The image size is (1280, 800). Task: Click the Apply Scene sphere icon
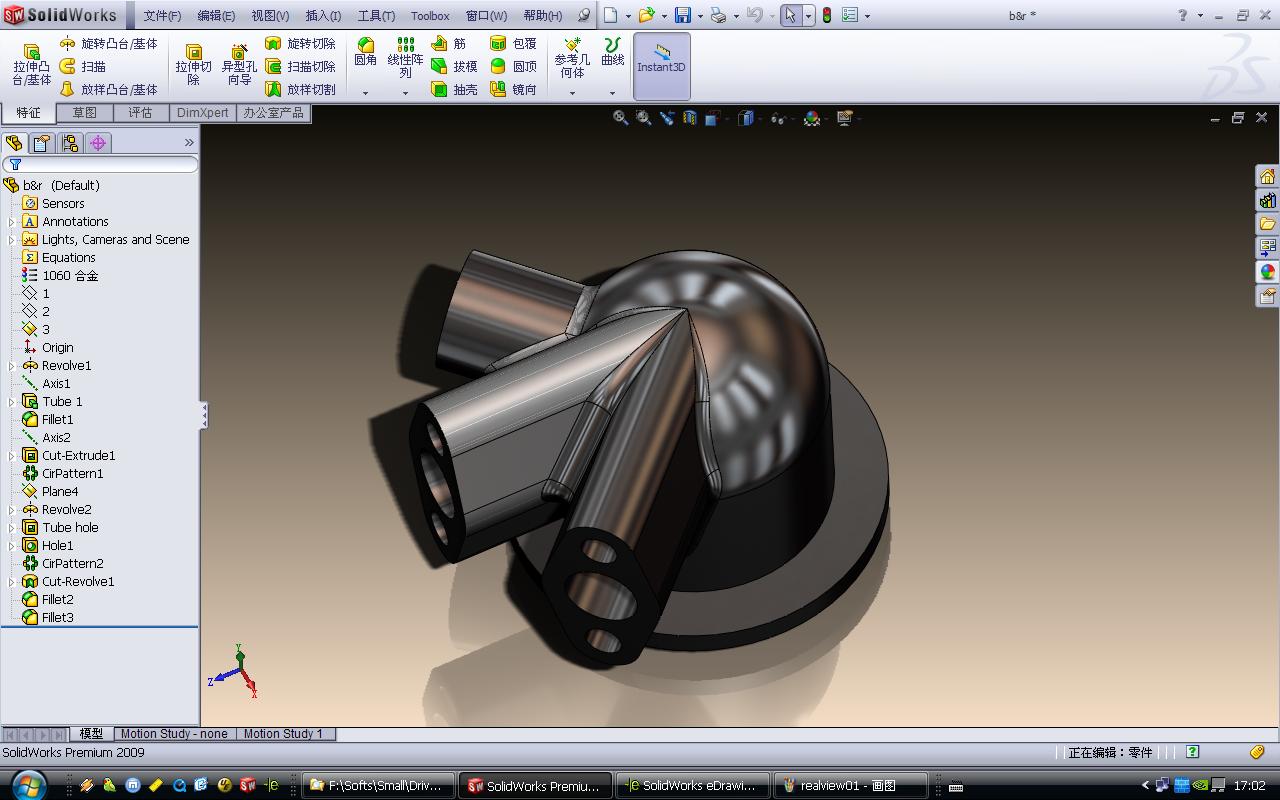[812, 118]
